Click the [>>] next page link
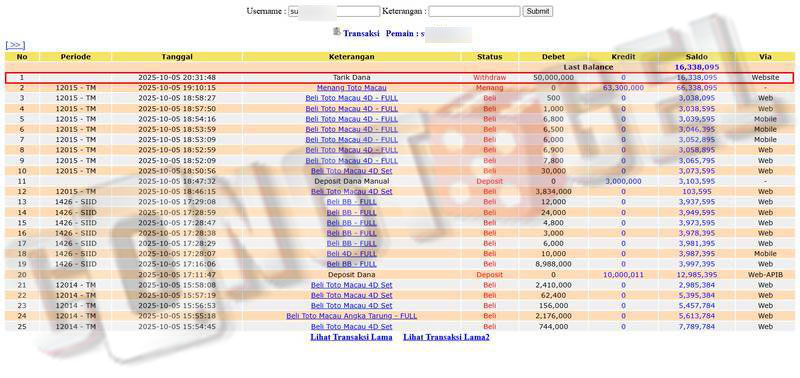The height and width of the screenshot is (378, 800). [x=15, y=45]
